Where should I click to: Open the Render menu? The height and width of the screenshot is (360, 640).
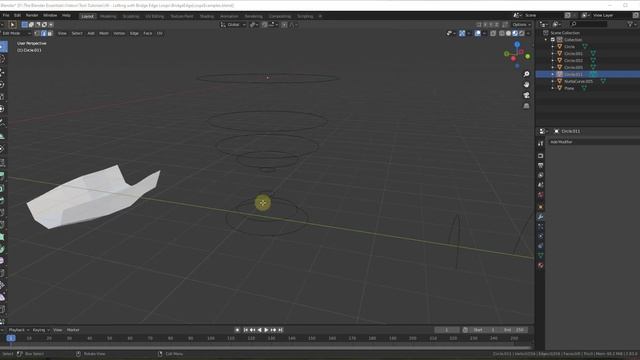pyautogui.click(x=32, y=16)
